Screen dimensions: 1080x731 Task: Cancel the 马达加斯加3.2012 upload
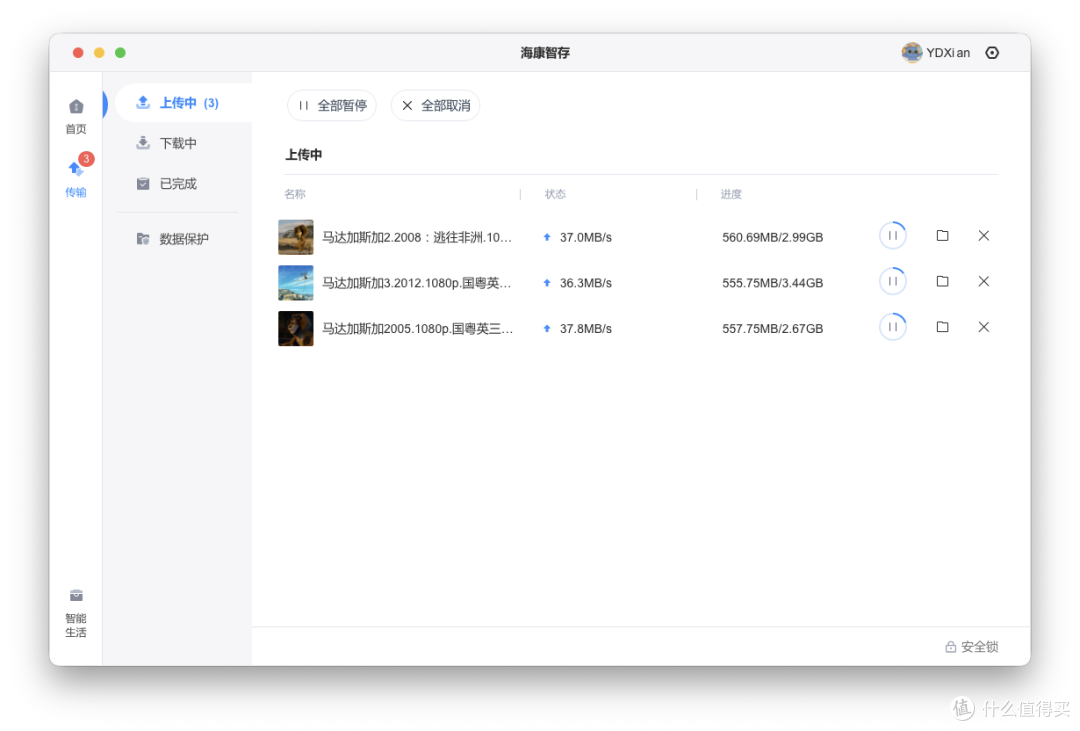click(x=984, y=281)
